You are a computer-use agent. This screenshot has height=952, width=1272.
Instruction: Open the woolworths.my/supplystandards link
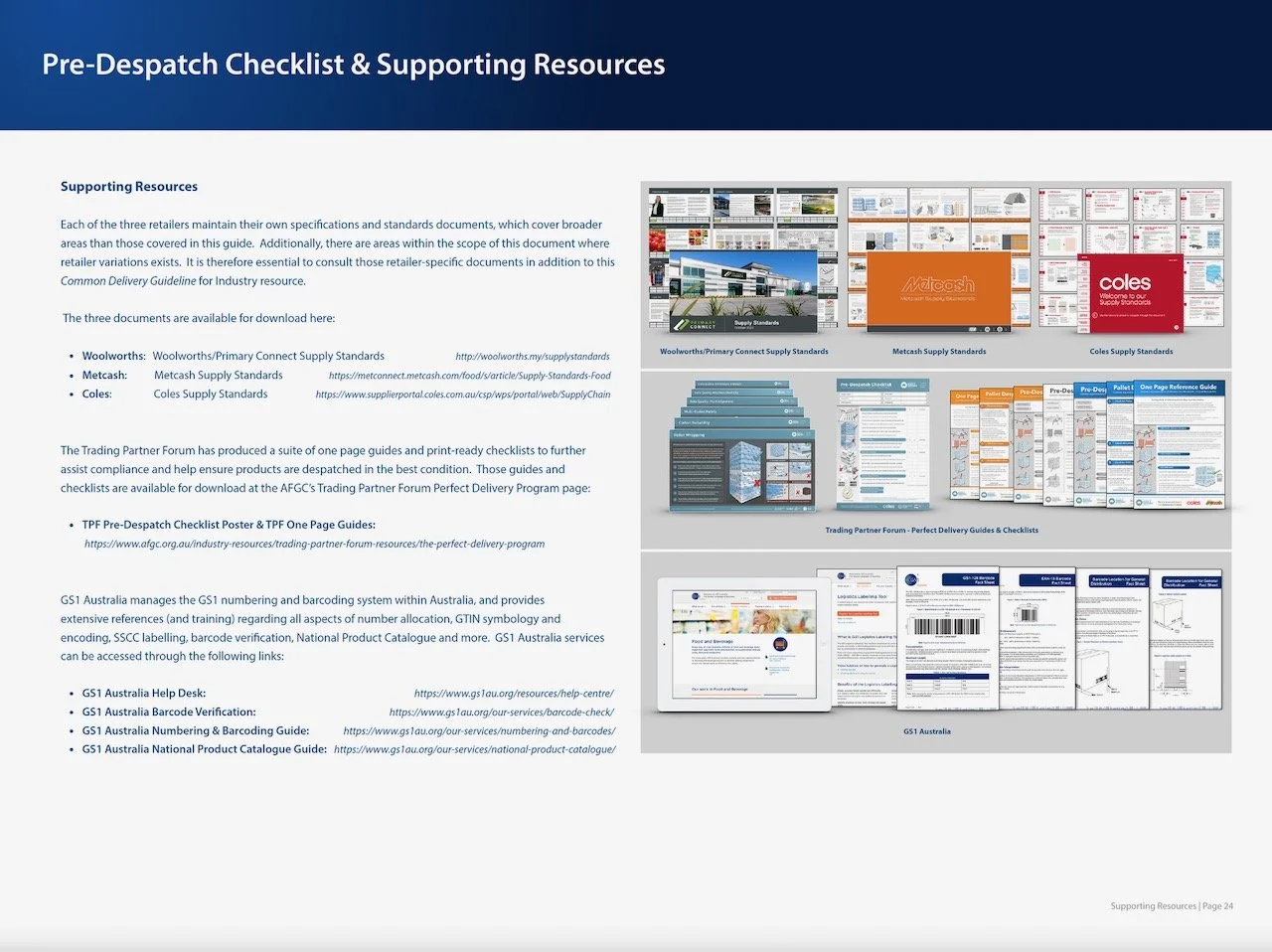[533, 356]
